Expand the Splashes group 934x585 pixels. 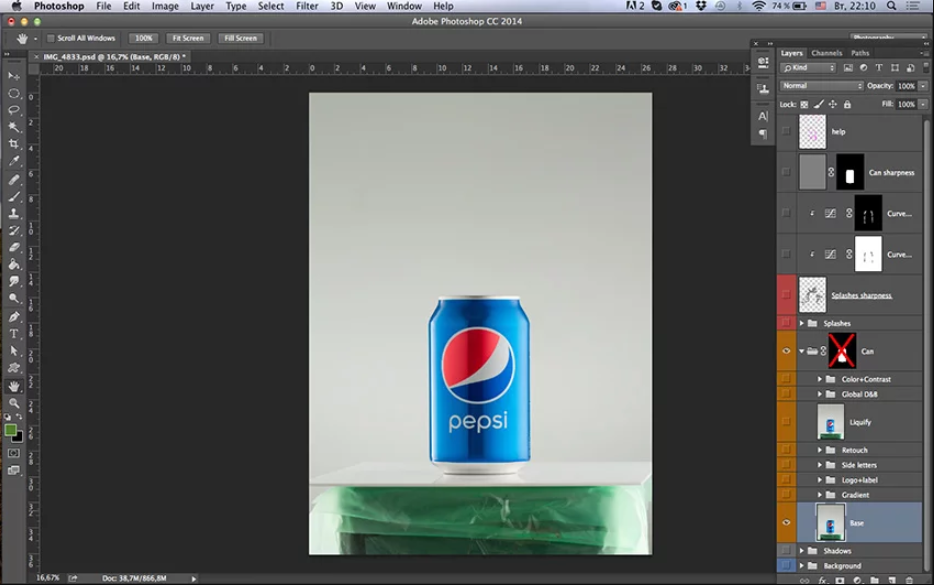pos(802,323)
